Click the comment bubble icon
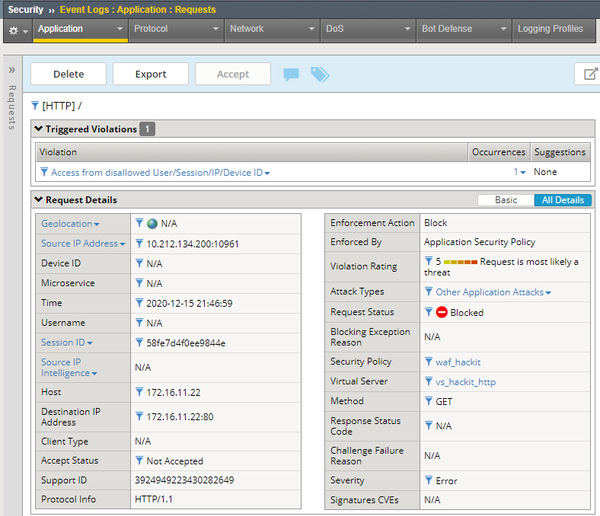 click(291, 74)
